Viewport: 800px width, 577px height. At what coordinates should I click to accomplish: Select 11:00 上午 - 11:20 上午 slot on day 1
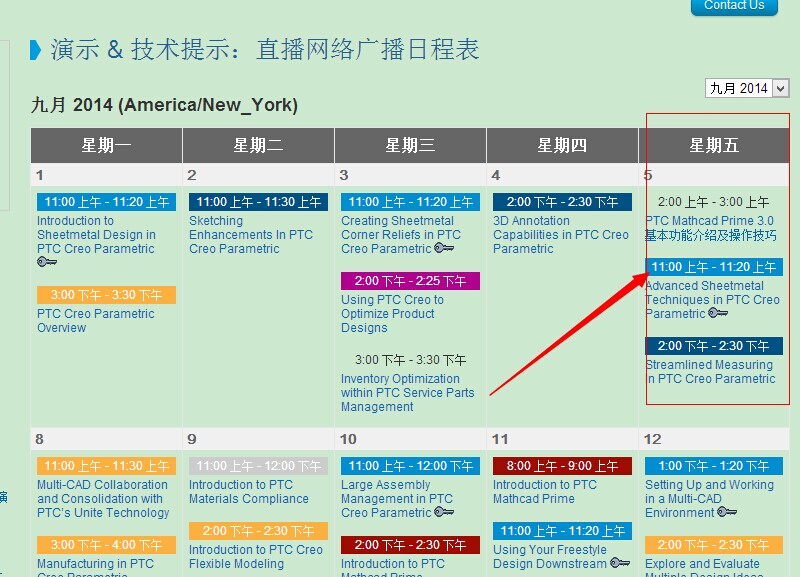point(106,202)
